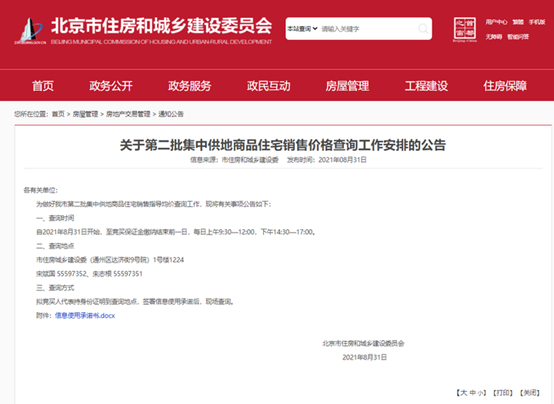Click the contact line with 55597352
554x404 pixels.
pyautogui.click(x=89, y=274)
